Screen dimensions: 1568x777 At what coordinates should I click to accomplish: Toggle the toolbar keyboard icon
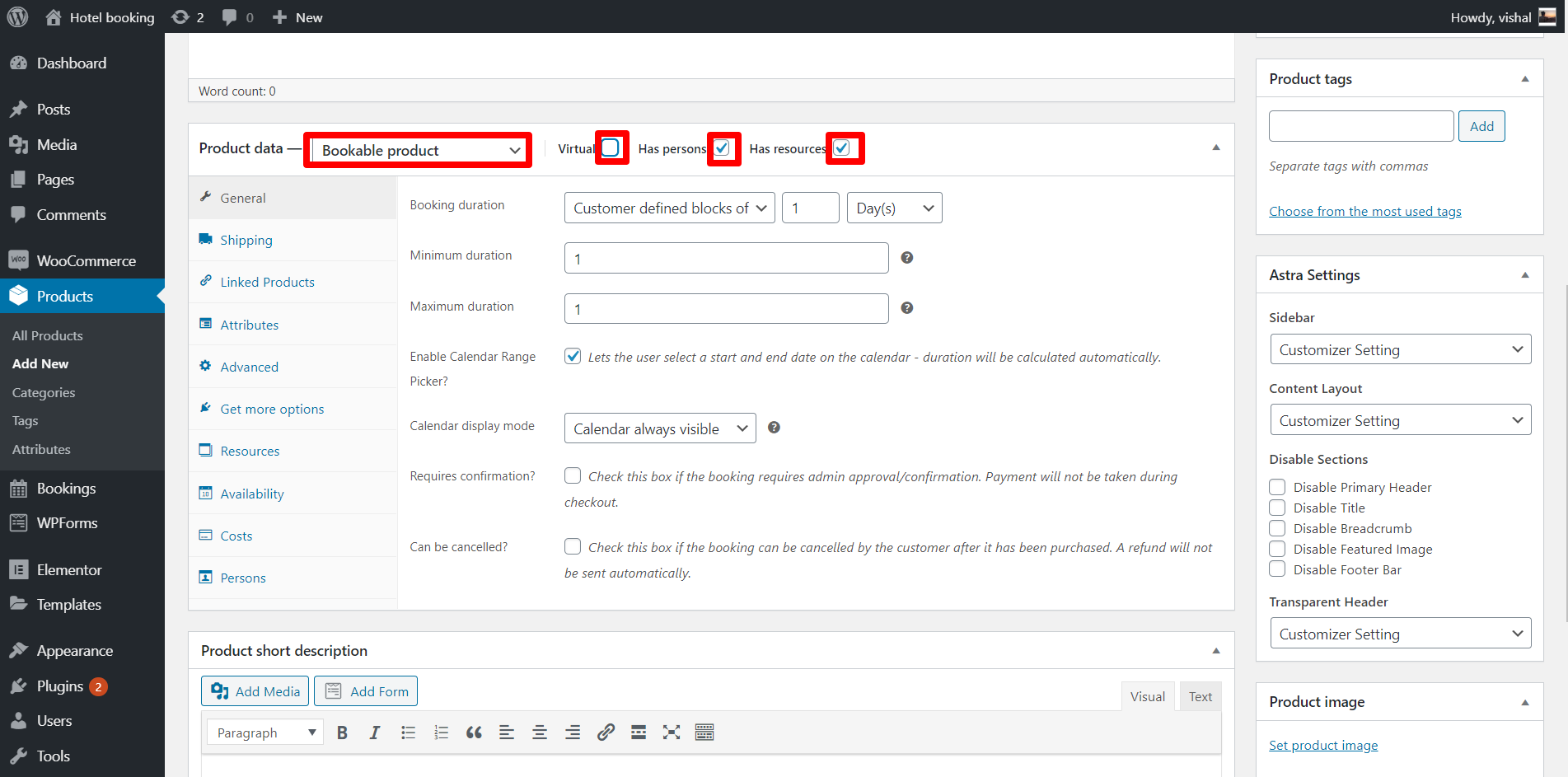coord(704,733)
